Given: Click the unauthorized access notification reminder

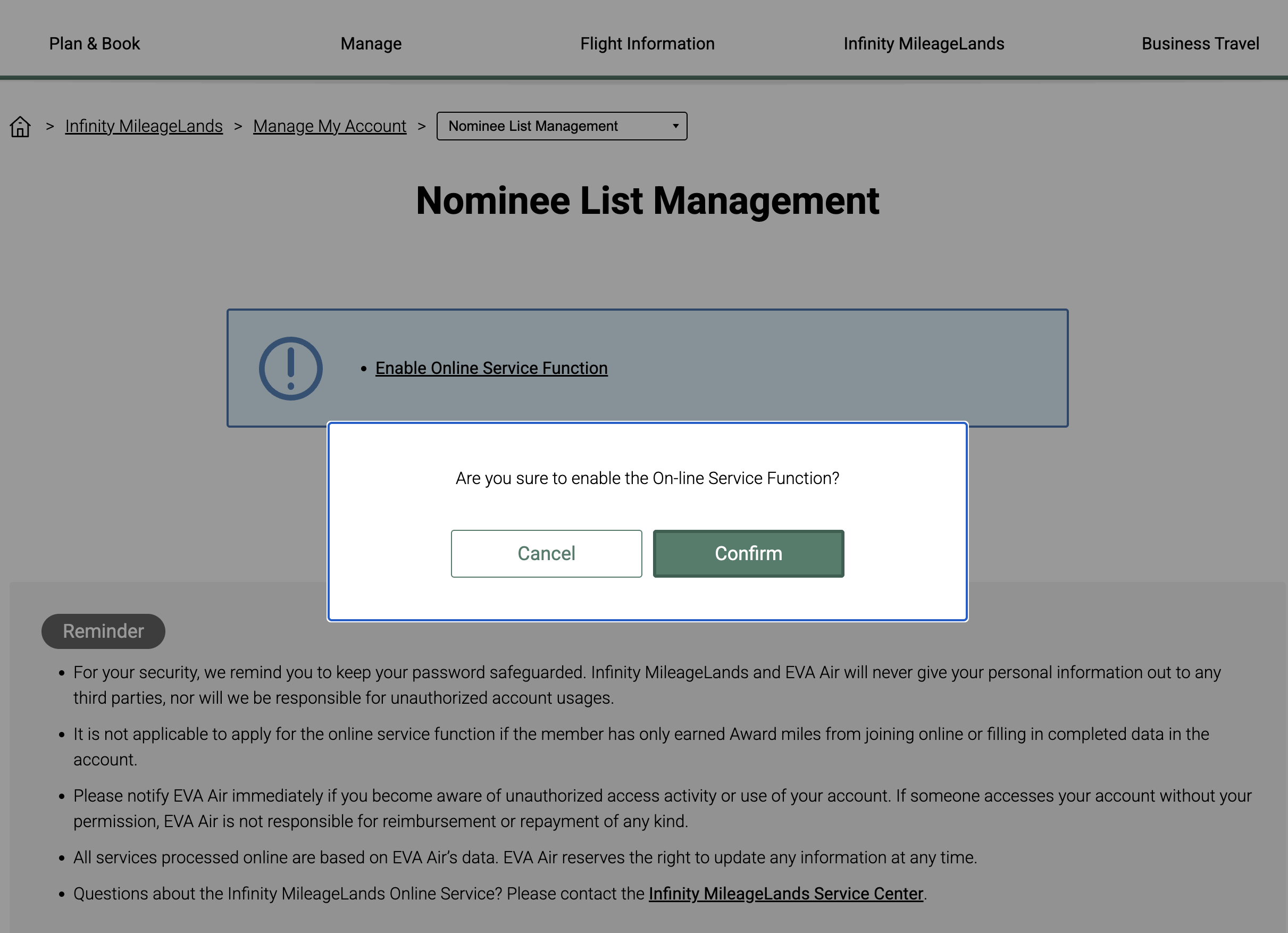Looking at the screenshot, I should click(x=662, y=808).
